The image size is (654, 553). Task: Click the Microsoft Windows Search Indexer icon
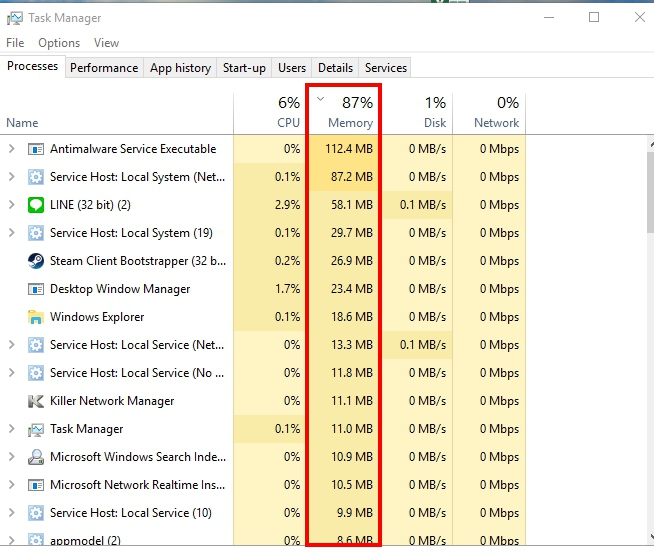(36, 457)
